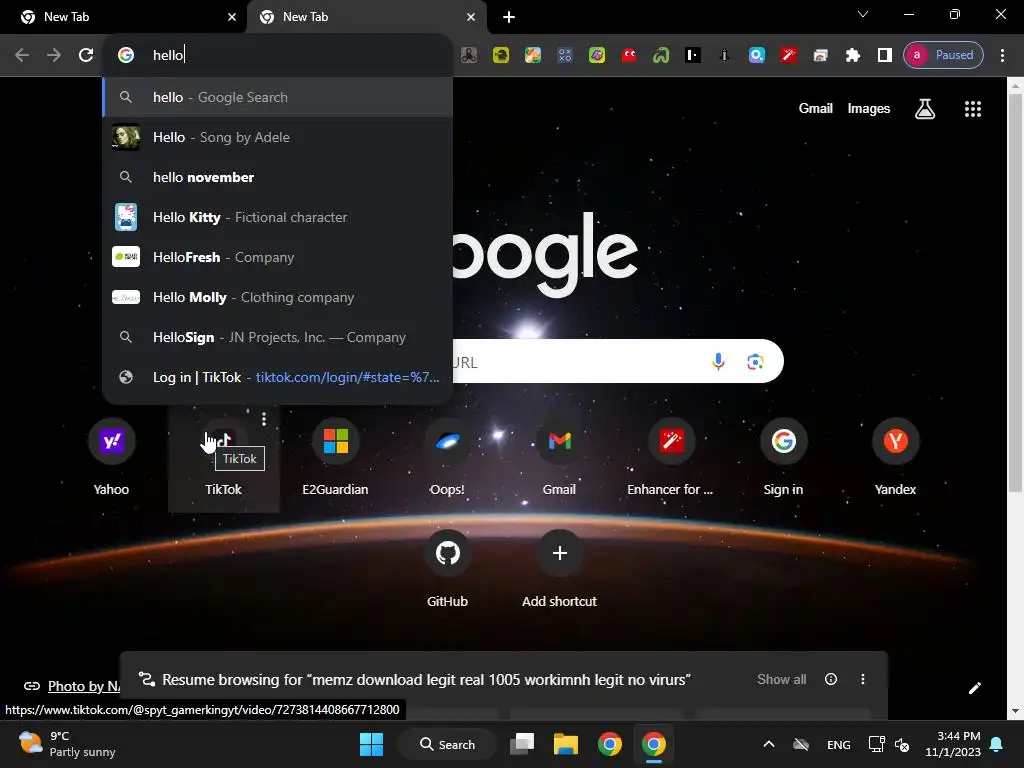This screenshot has height=768, width=1024.
Task: Show hidden system tray icons
Action: (x=769, y=744)
